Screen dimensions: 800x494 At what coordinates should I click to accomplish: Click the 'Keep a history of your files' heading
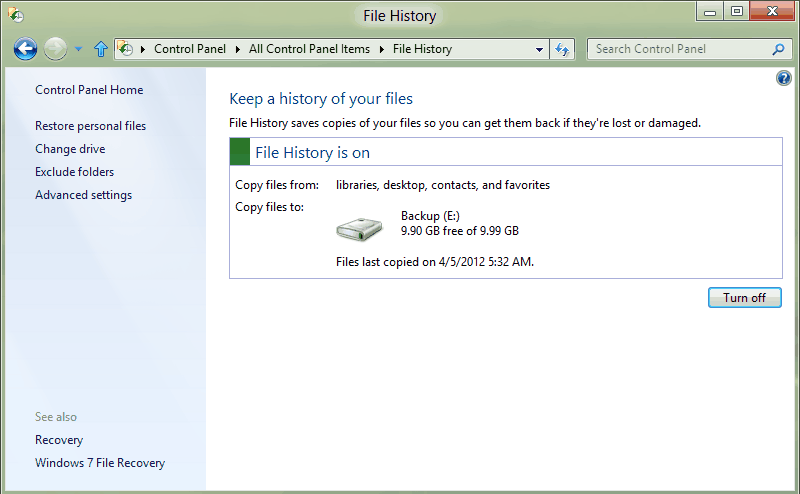click(x=321, y=98)
